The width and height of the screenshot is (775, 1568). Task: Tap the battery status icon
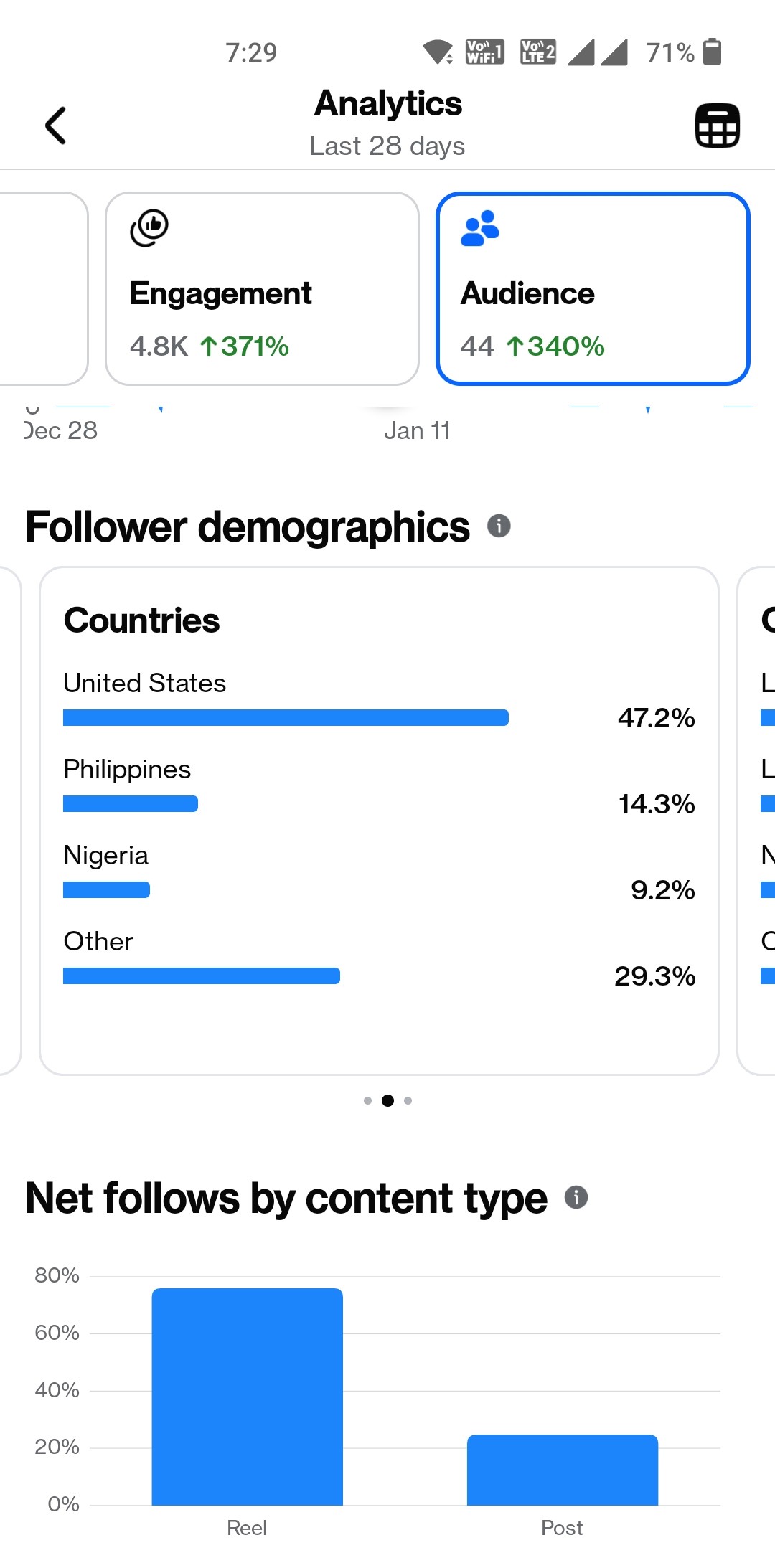(712, 52)
